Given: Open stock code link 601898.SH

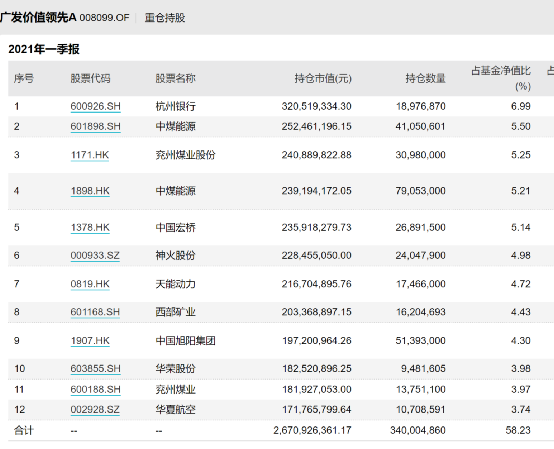Looking at the screenshot, I should [x=95, y=126].
